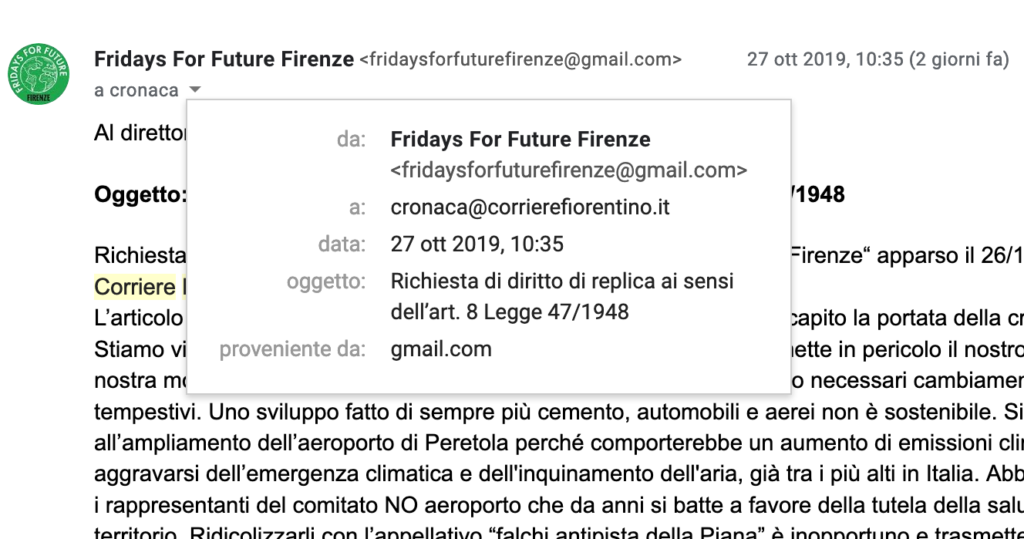
Task: Click the Fridays For Future Firenze avatar logo
Action: [x=39, y=74]
